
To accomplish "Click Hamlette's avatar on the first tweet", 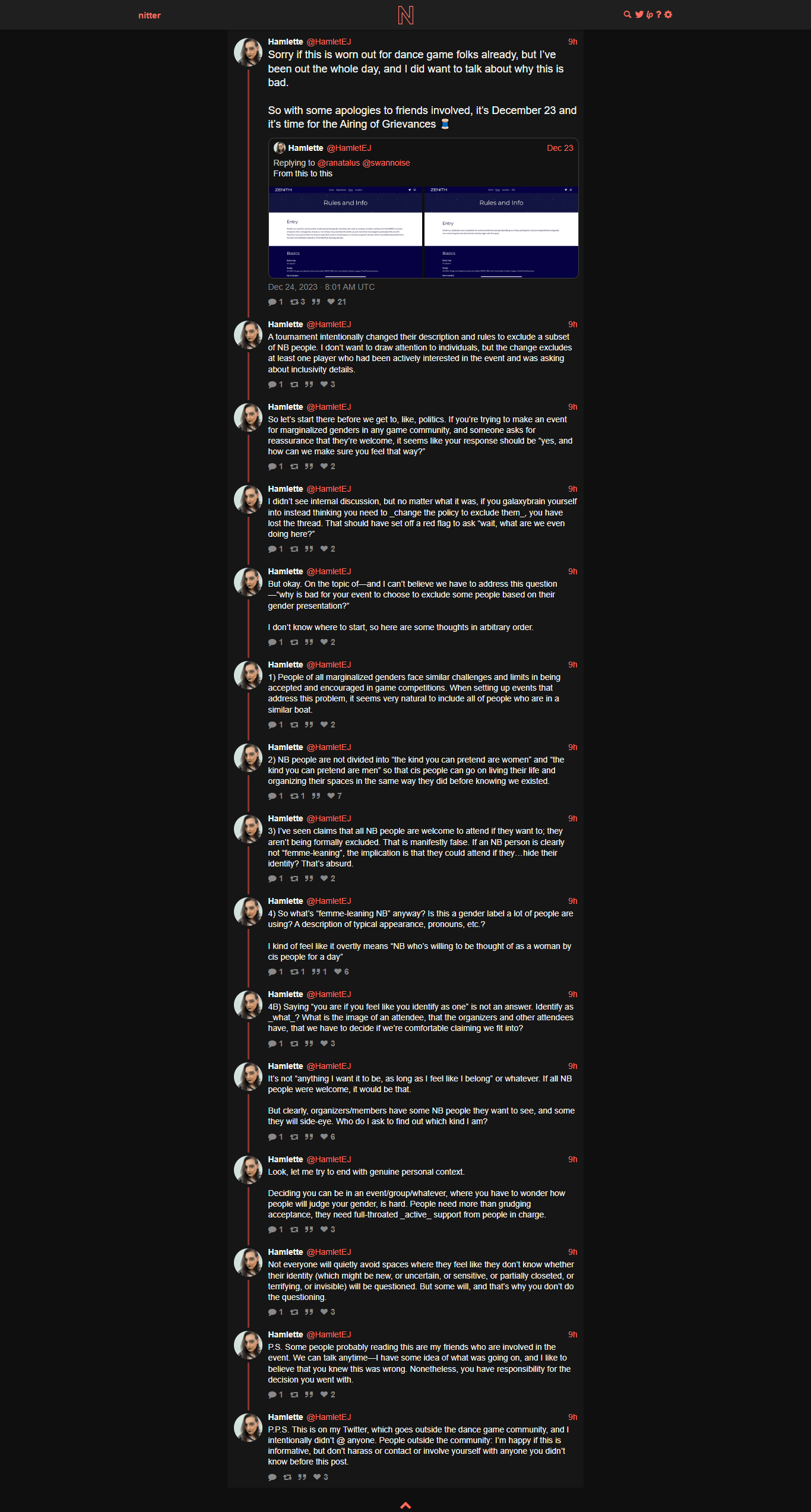I will [248, 52].
